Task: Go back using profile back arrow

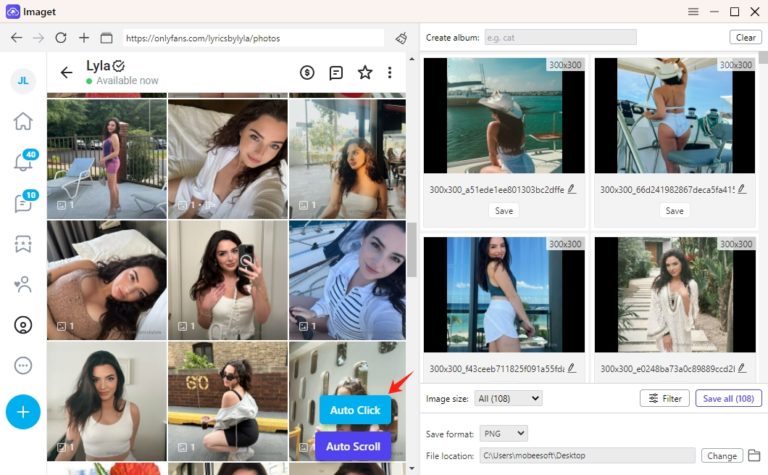Action: click(67, 72)
